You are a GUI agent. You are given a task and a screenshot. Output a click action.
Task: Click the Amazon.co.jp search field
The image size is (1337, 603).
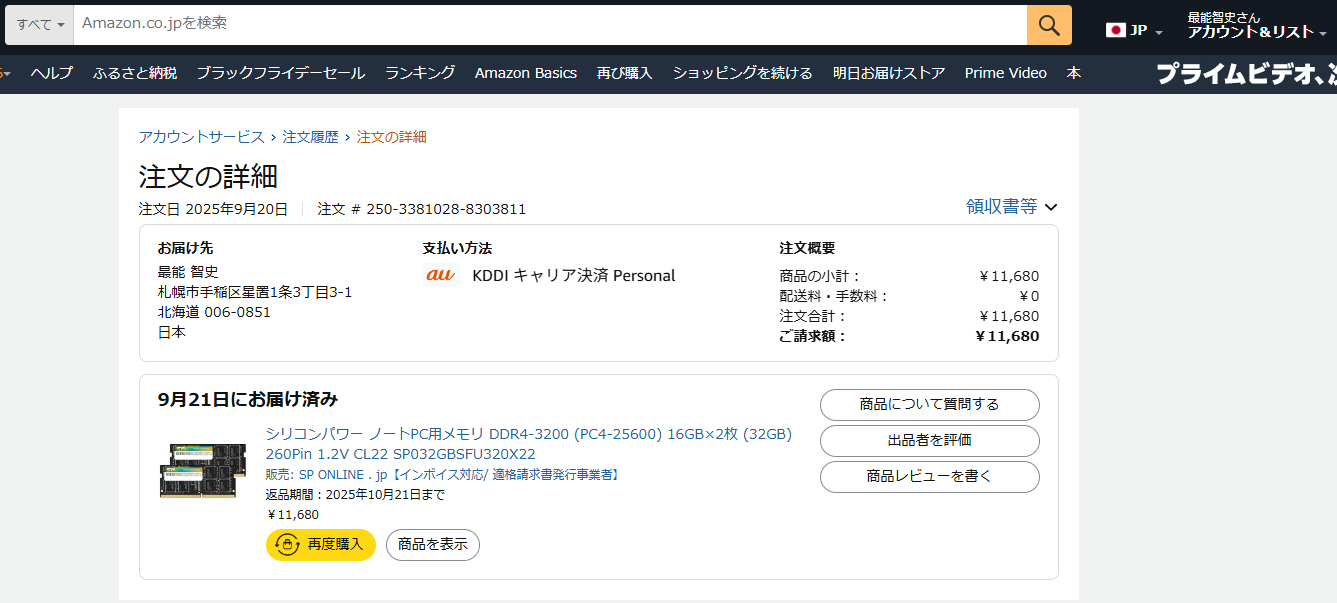(x=550, y=24)
